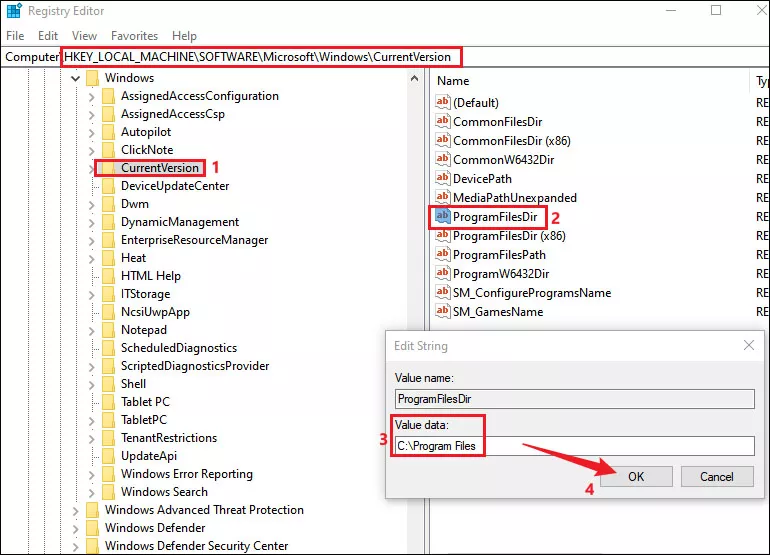Screen dimensions: 770x555
Task: Open the Help menu
Action: tap(184, 36)
